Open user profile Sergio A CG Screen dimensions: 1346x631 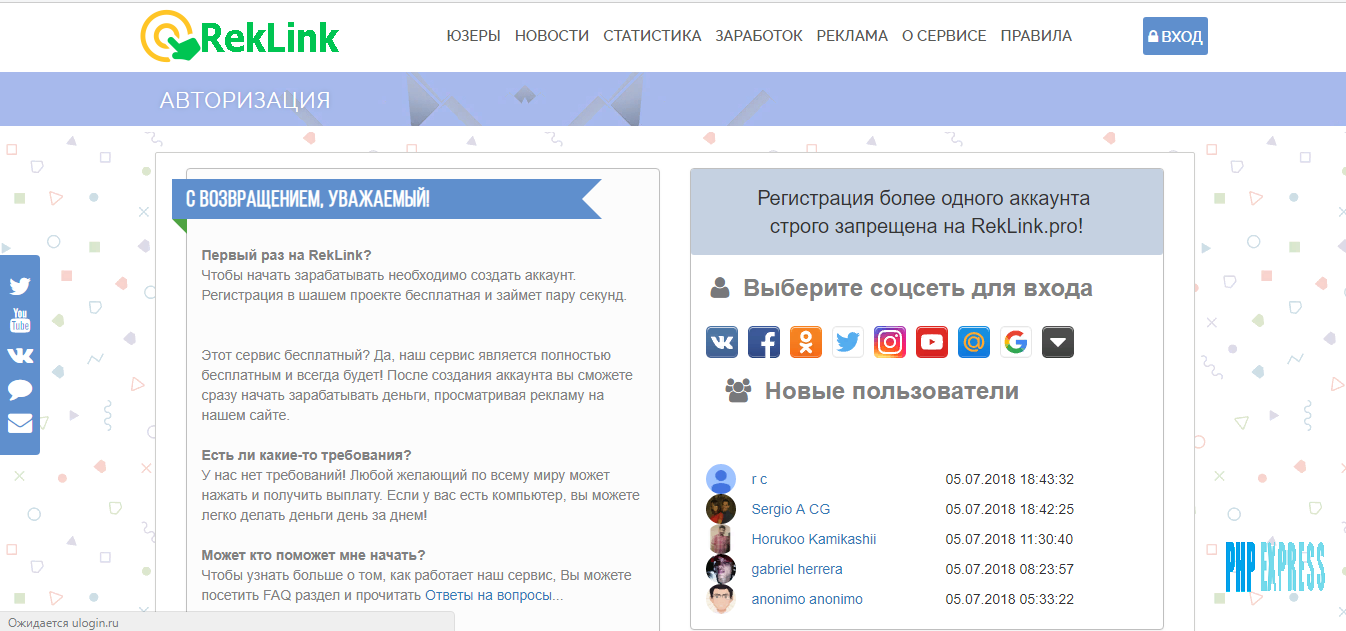pyautogui.click(x=791, y=510)
